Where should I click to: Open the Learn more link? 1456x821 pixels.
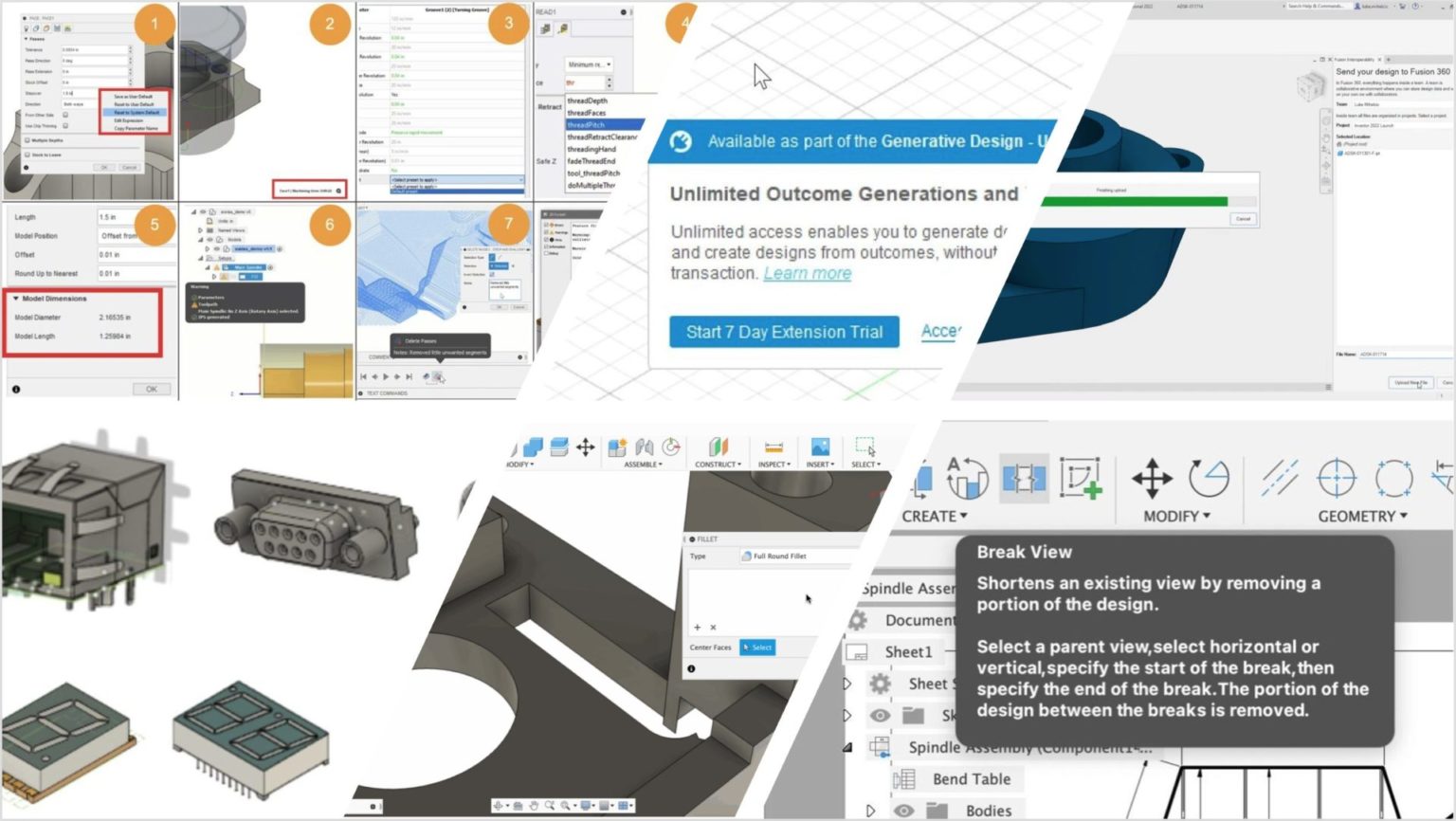pyautogui.click(x=807, y=273)
